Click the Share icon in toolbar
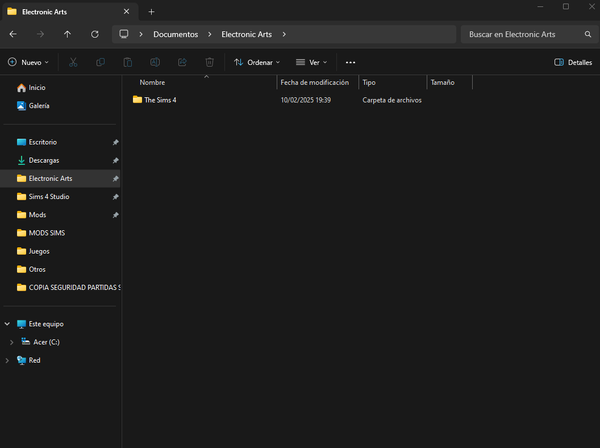Screen dimensions: 600x448 pos(183,62)
